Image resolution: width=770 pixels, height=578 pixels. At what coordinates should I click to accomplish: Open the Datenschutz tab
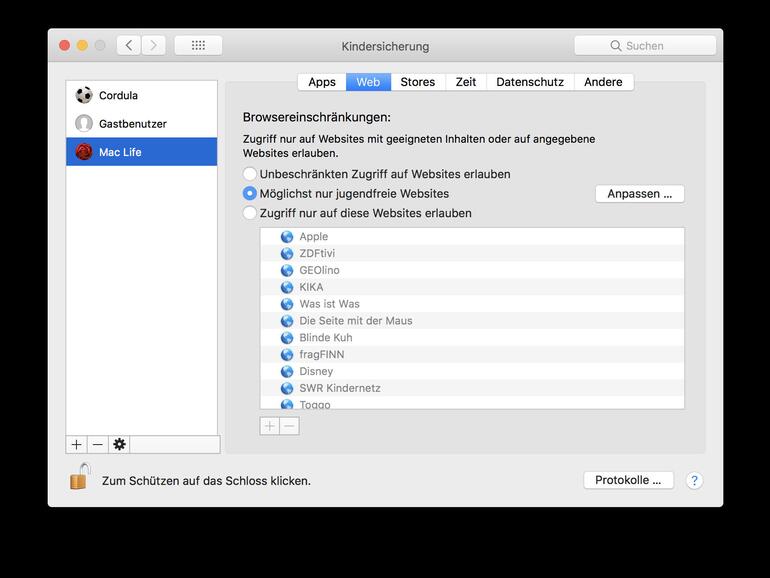[x=530, y=82]
